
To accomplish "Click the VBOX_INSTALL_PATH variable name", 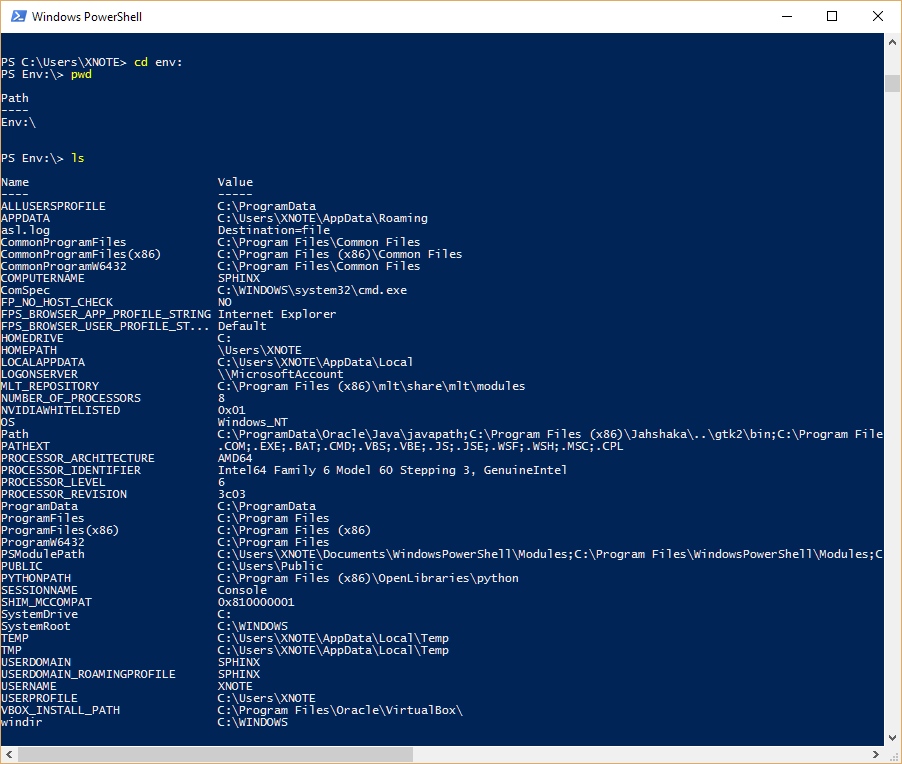I will [60, 710].
